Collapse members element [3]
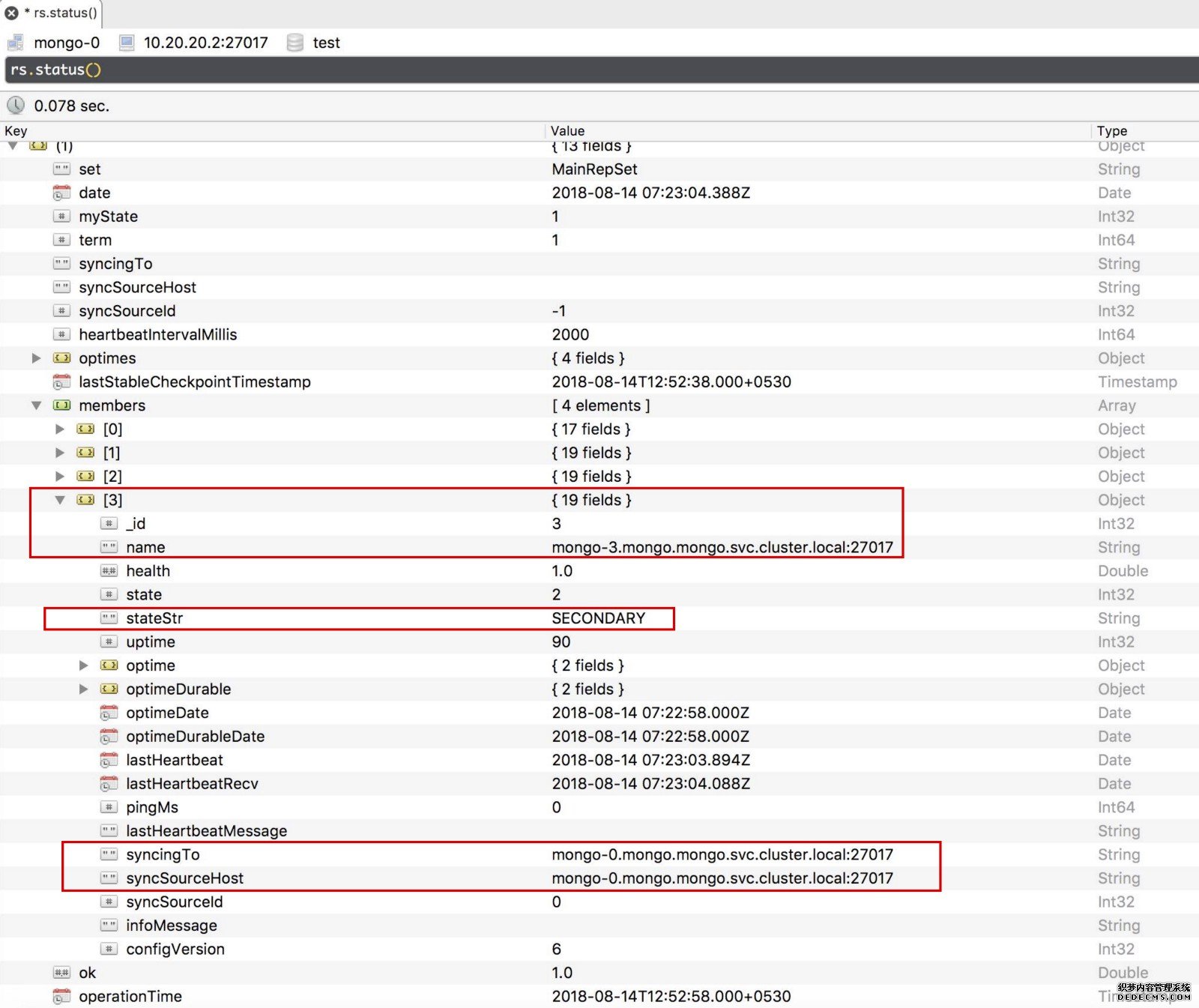 point(60,500)
